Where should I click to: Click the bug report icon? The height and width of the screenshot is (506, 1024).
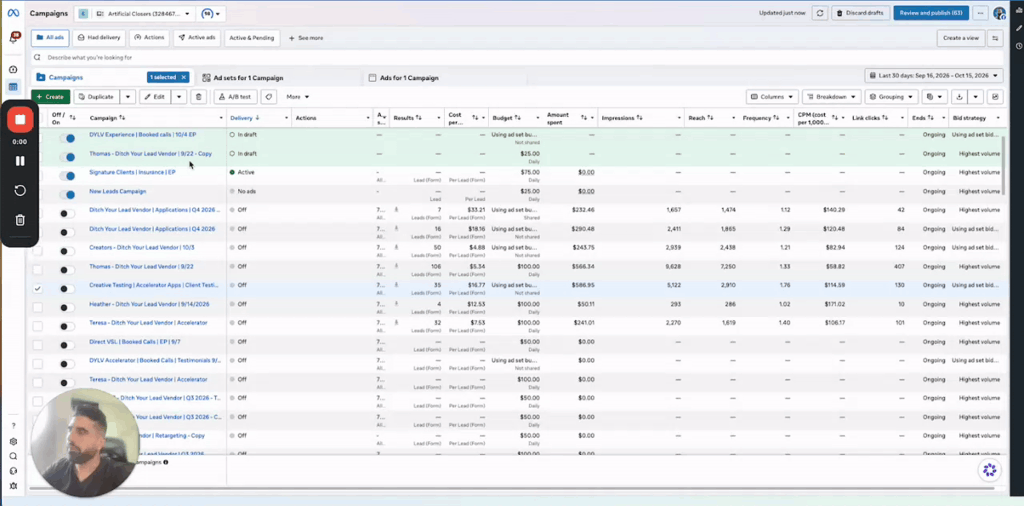pos(13,486)
